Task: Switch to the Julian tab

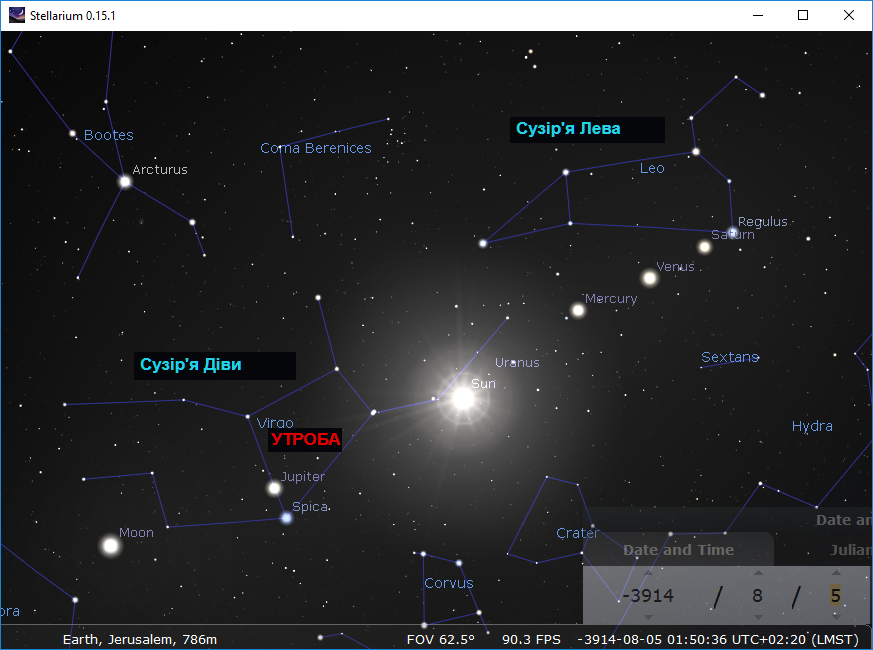Action: 850,550
